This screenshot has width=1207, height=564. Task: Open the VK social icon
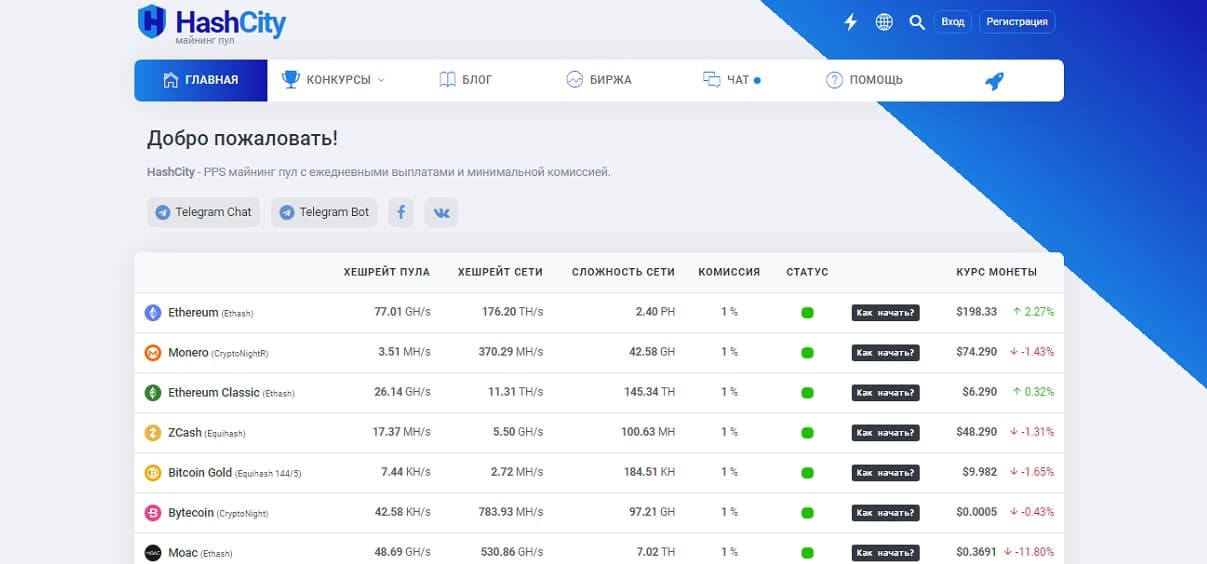(441, 212)
